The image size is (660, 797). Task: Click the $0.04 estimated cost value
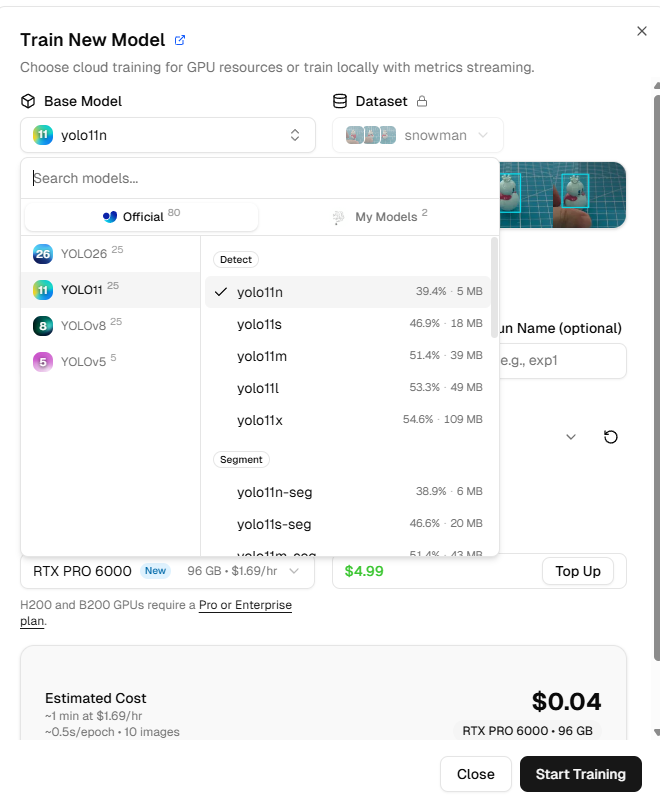pos(566,701)
